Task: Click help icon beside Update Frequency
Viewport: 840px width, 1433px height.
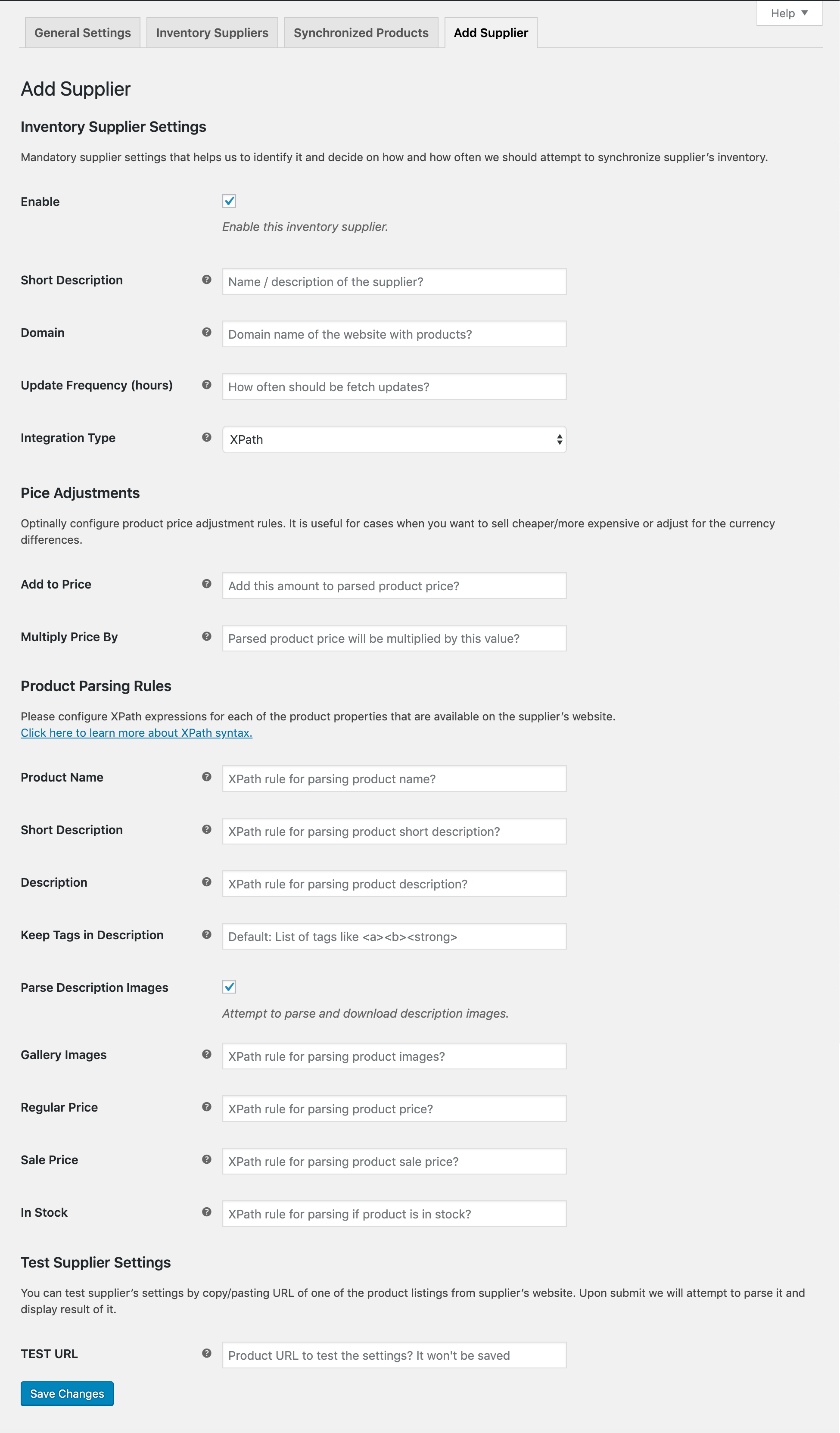Action: (206, 384)
